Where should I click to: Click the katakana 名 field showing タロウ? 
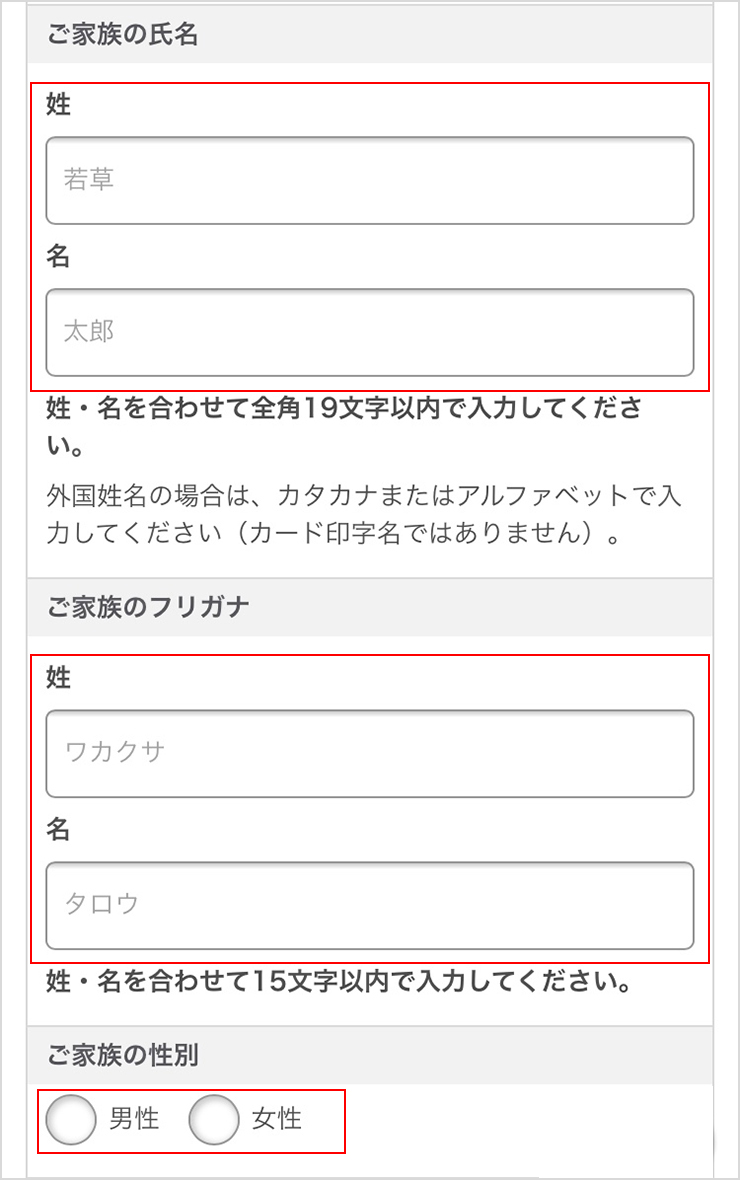point(370,906)
